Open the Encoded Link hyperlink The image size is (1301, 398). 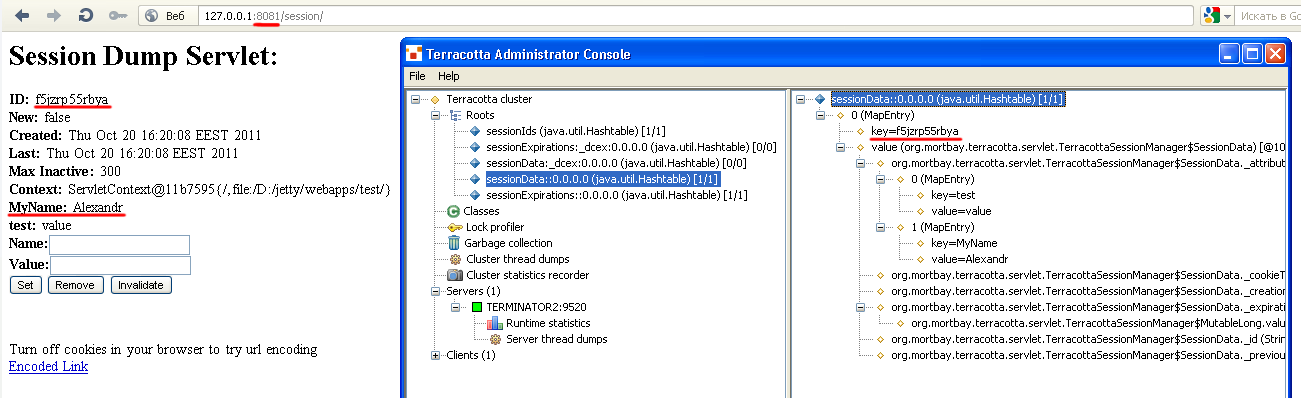pyautogui.click(x=48, y=366)
